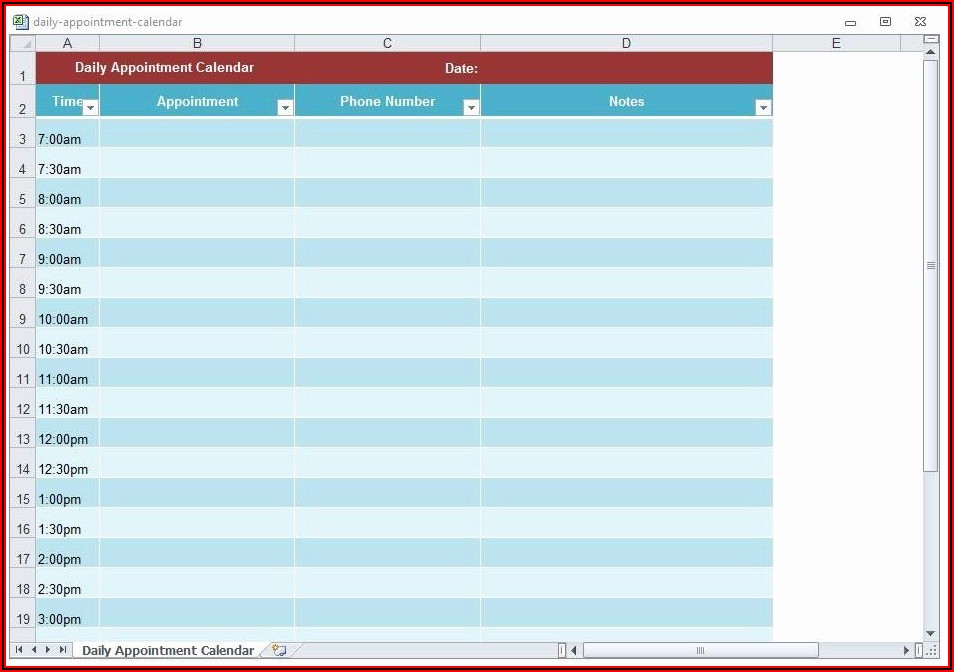
Task: Click the Select All corner button
Action: (23, 43)
